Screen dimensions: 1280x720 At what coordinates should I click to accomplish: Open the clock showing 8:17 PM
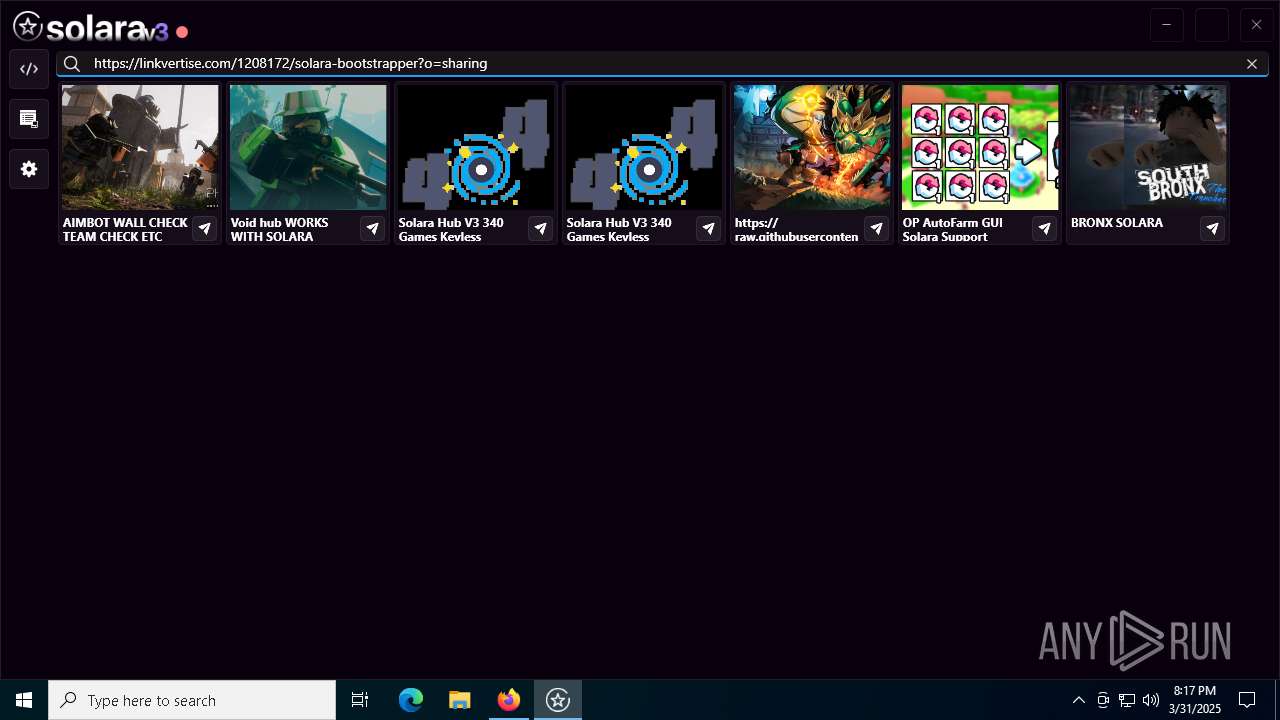(1195, 700)
